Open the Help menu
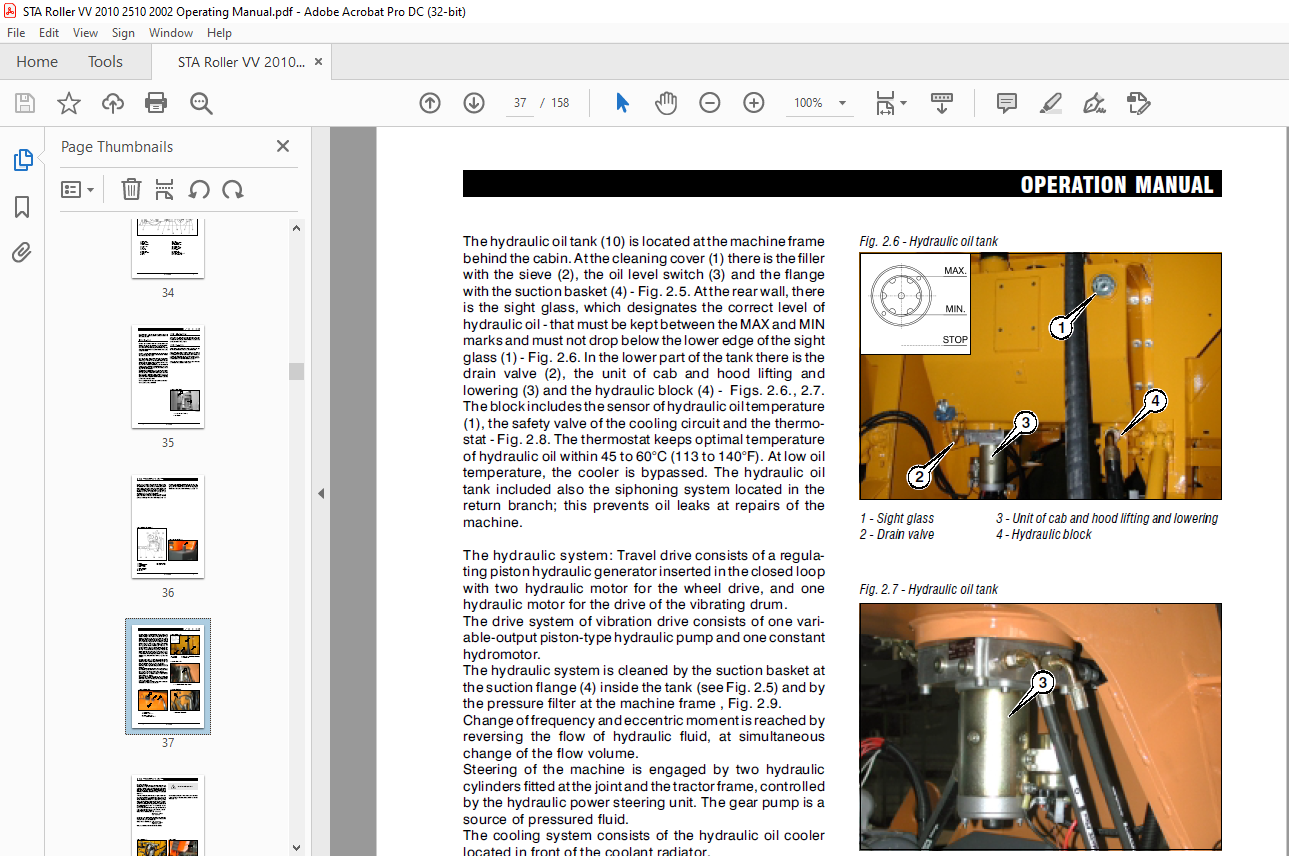Image resolution: width=1289 pixels, height=856 pixels. click(x=219, y=33)
